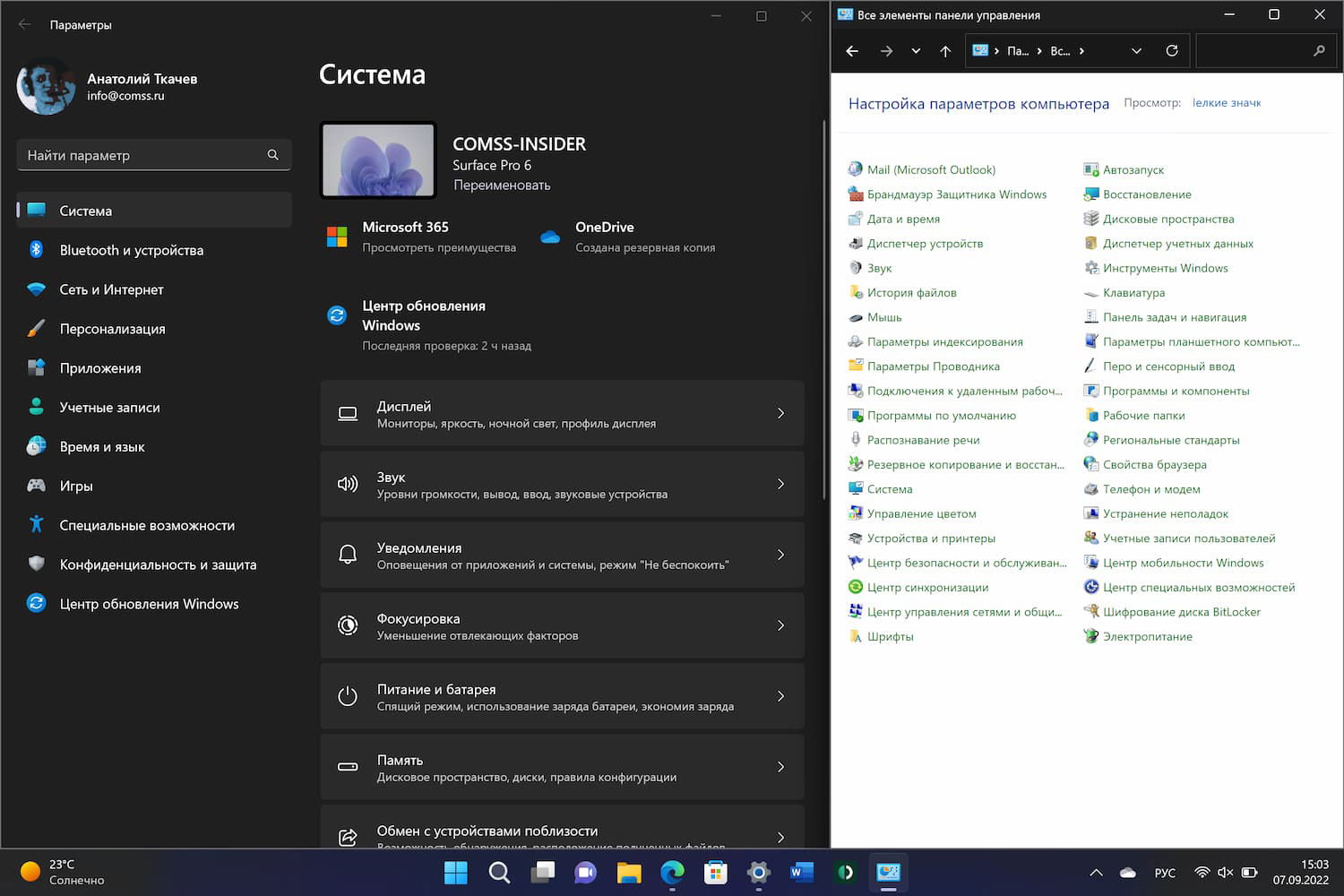Open the Windows Start menu

point(456,872)
